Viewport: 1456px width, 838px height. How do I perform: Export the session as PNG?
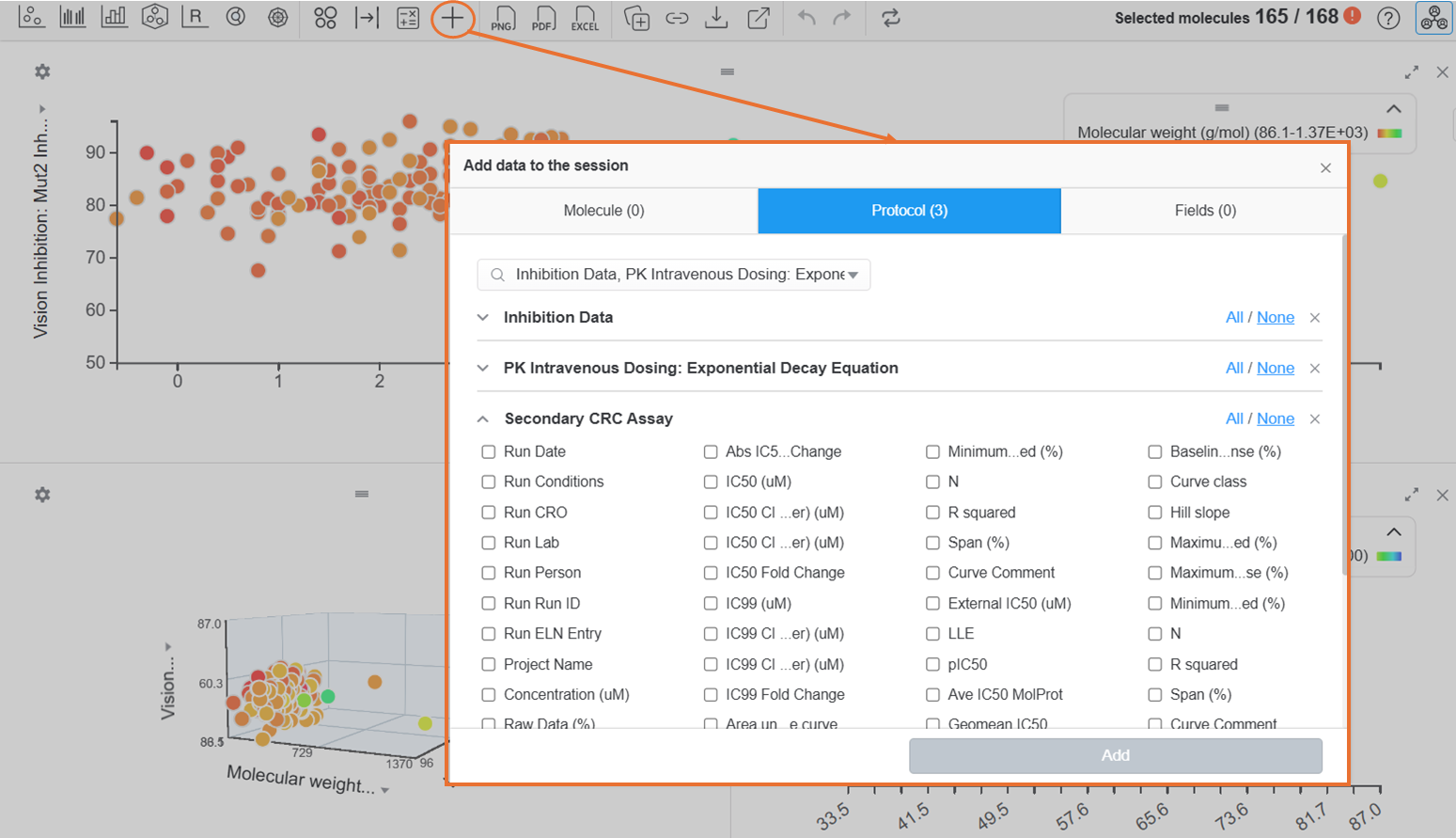tap(503, 19)
